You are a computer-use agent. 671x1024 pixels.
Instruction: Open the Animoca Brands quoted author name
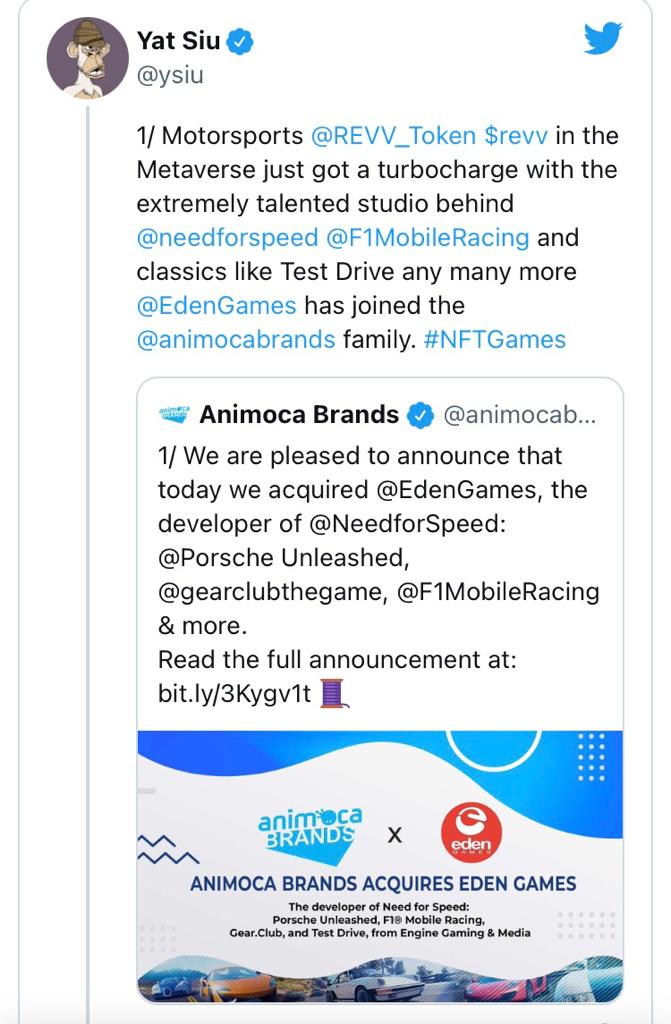tap(299, 415)
